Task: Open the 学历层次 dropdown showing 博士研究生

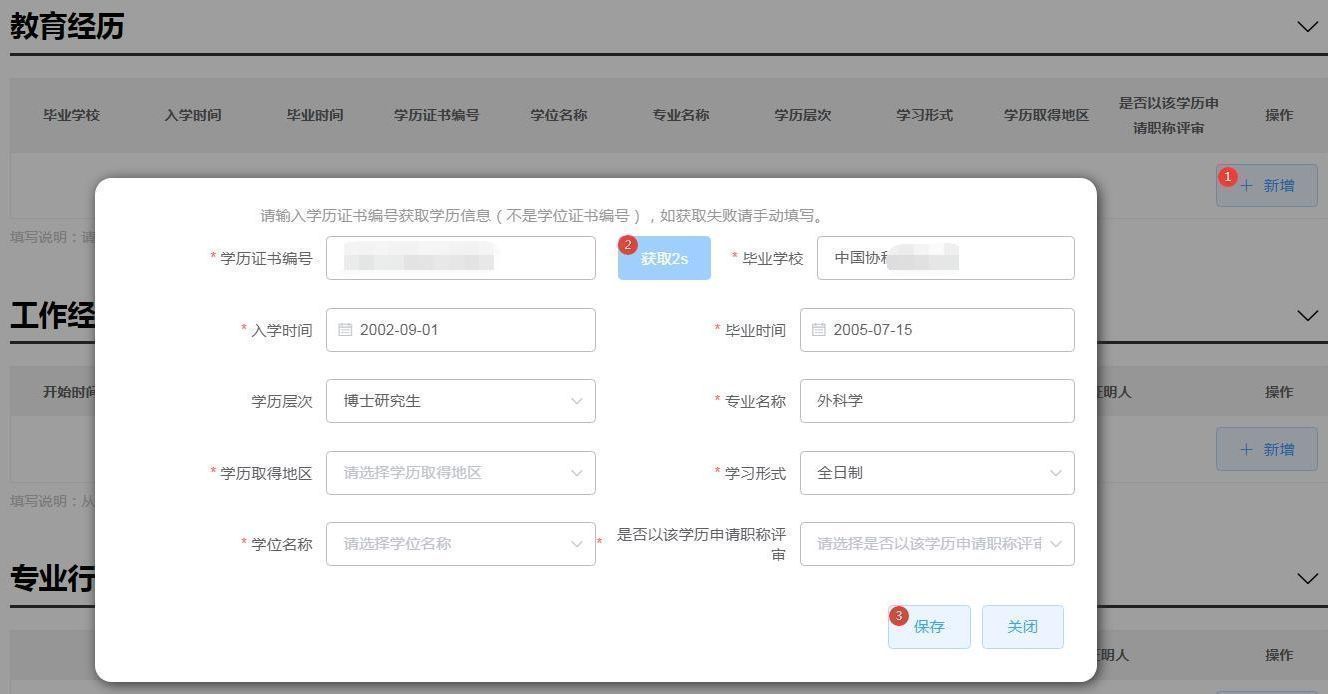Action: pyautogui.click(x=461, y=401)
